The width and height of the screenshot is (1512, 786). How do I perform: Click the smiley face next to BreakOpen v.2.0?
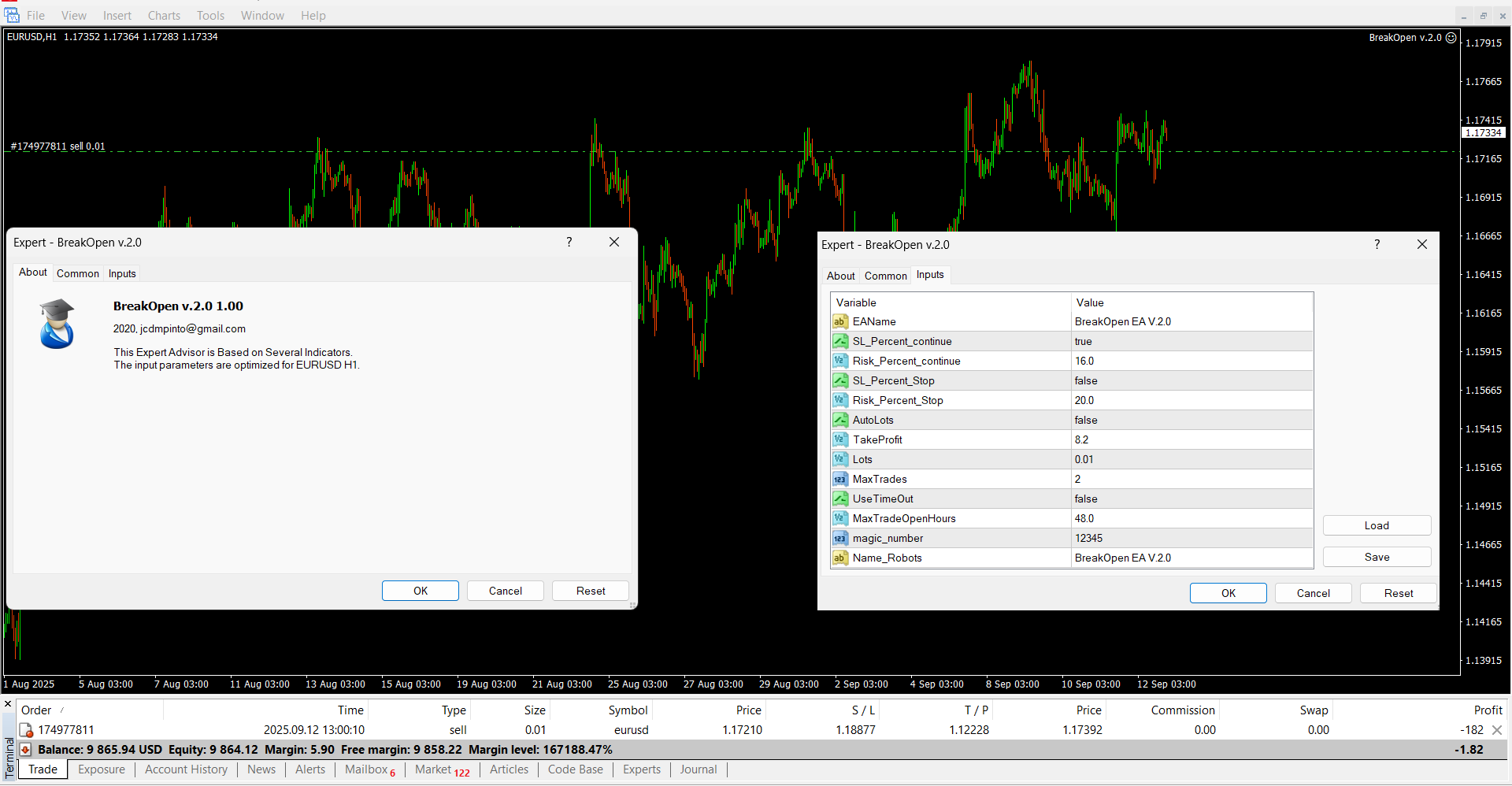pyautogui.click(x=1451, y=38)
